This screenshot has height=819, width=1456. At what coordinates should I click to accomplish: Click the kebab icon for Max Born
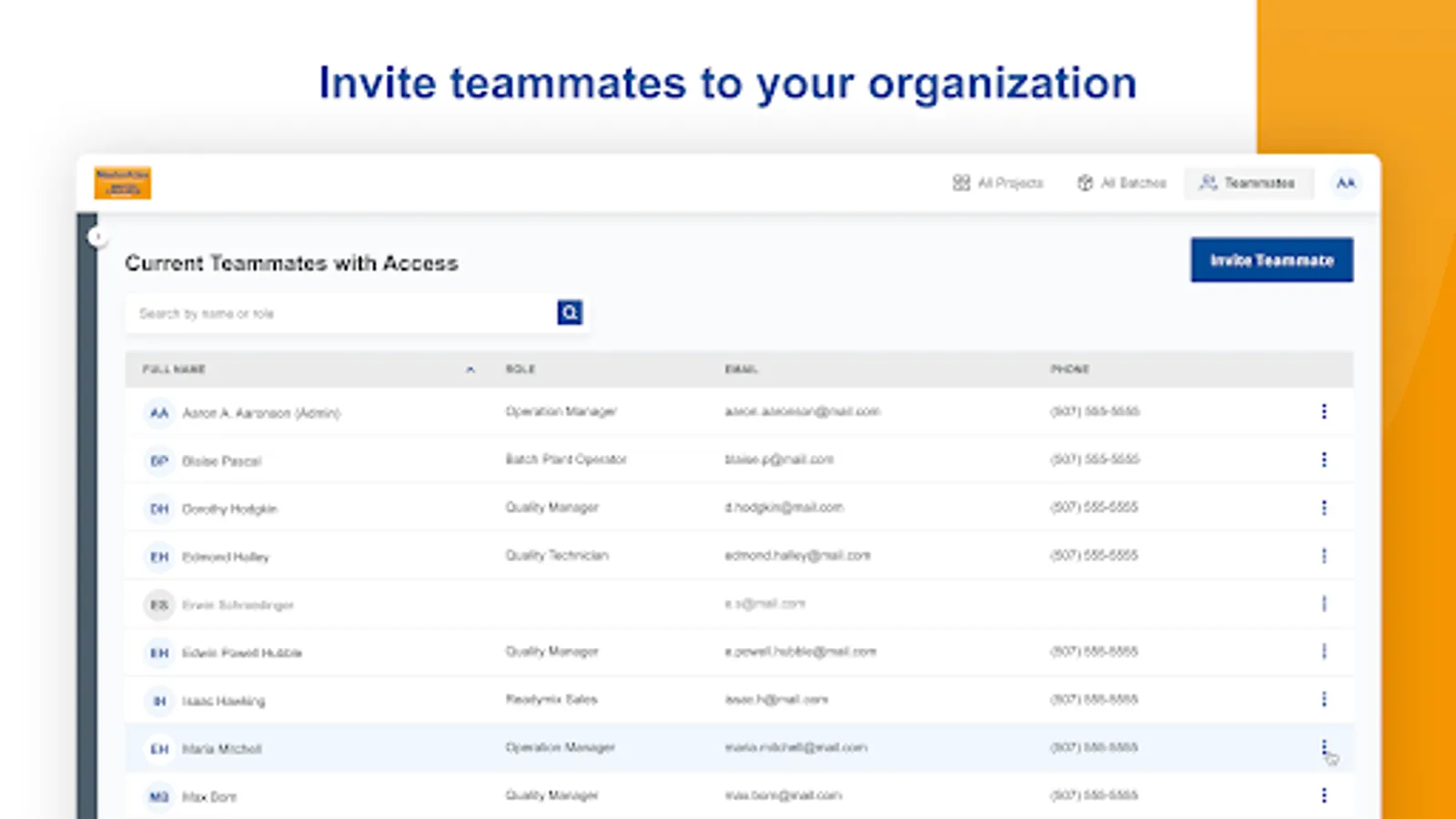1324,795
